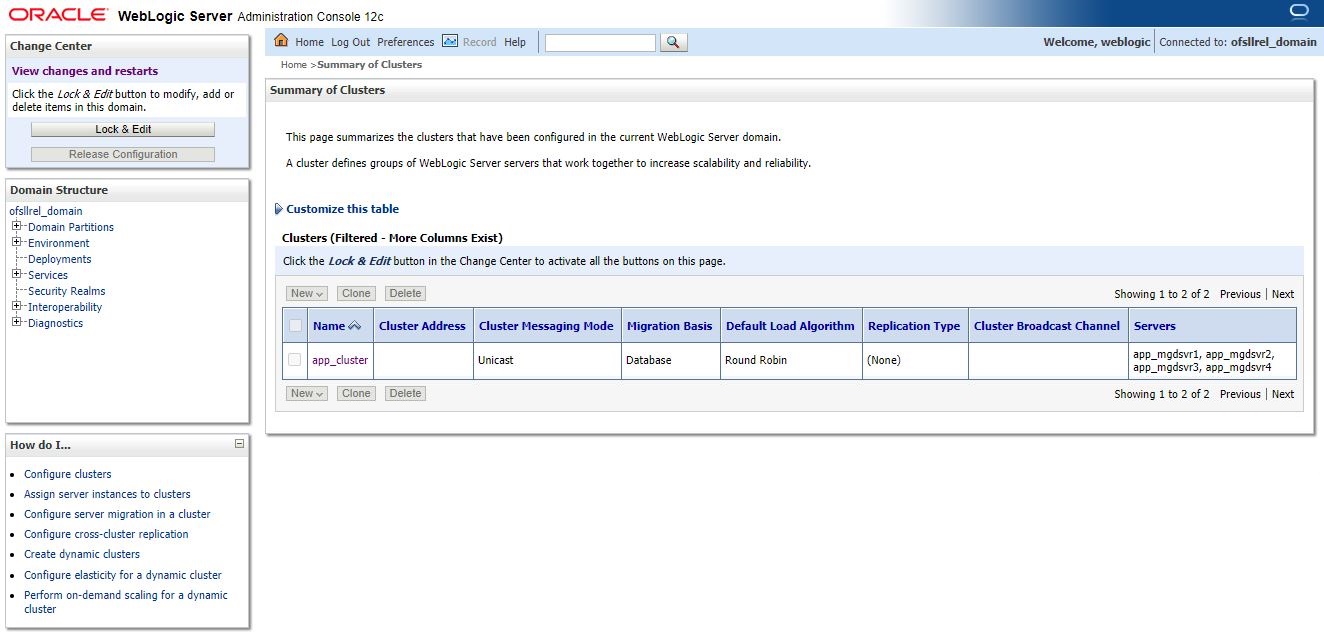Click the Release Configuration button
Image resolution: width=1324 pixels, height=636 pixels.
pyautogui.click(x=123, y=155)
